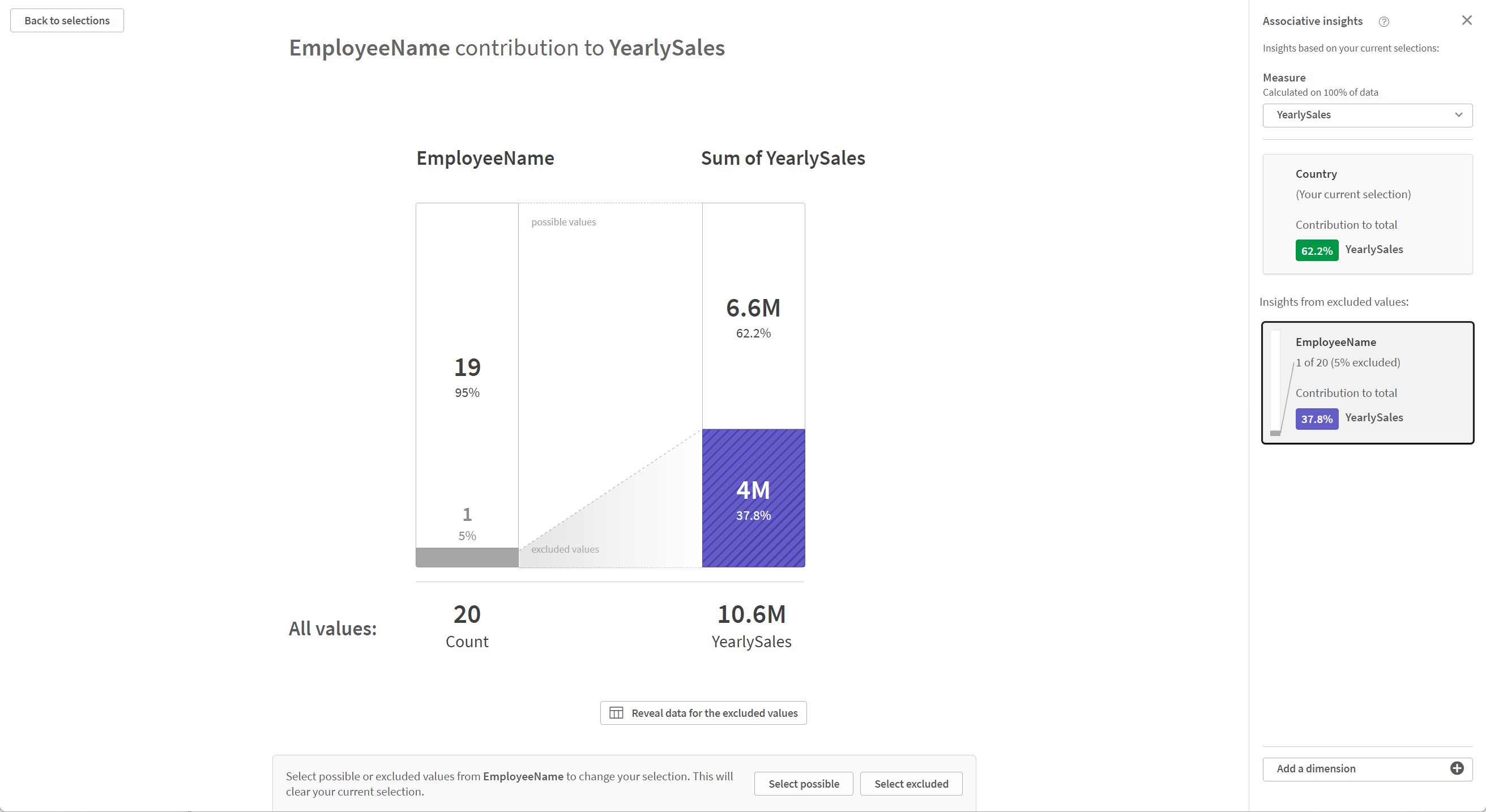Click the green 62.2% YearlySales badge
Viewport: 1486px width, 812px height.
click(1317, 250)
